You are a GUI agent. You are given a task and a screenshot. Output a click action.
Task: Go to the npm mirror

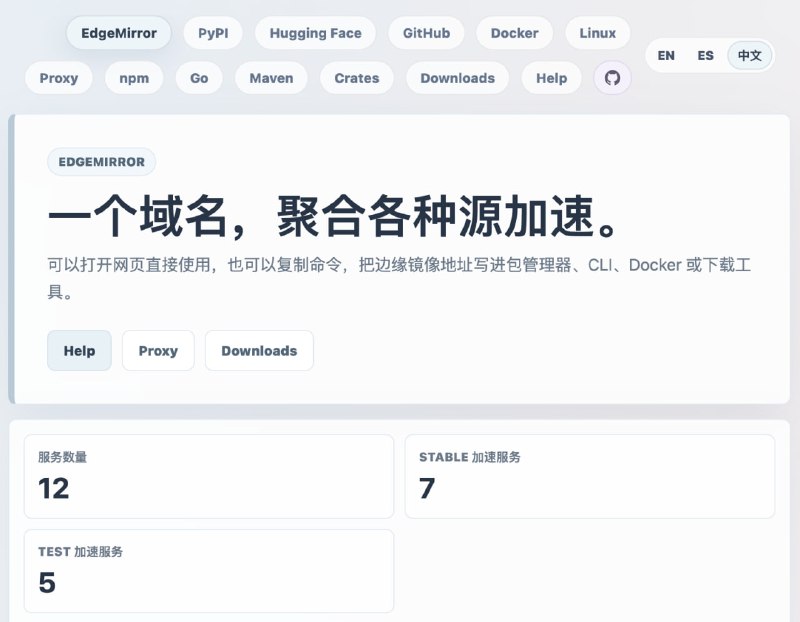(134, 78)
